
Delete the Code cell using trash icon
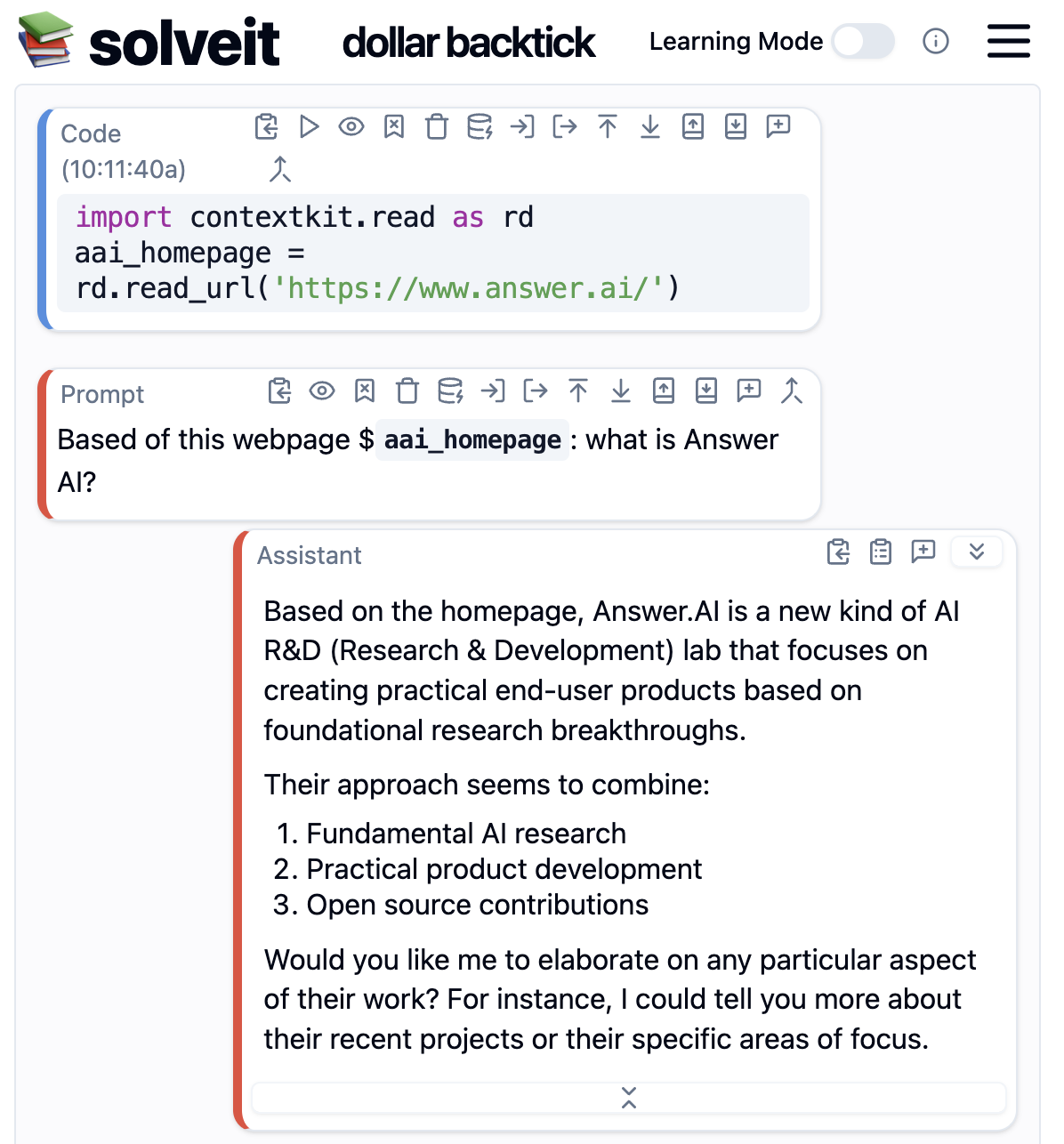437,126
